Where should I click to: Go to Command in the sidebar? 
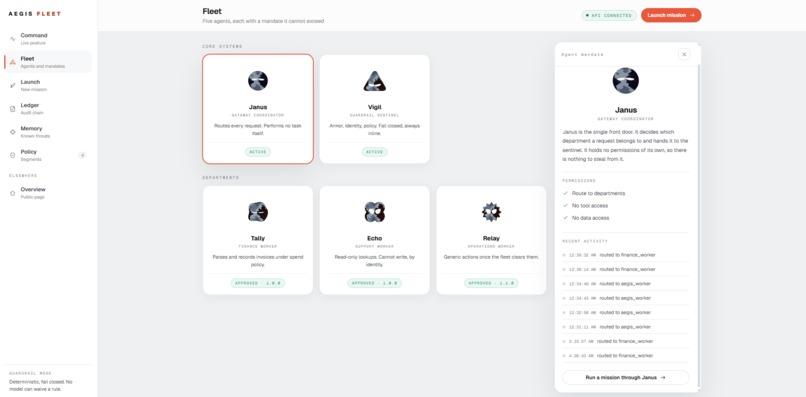pos(48,39)
